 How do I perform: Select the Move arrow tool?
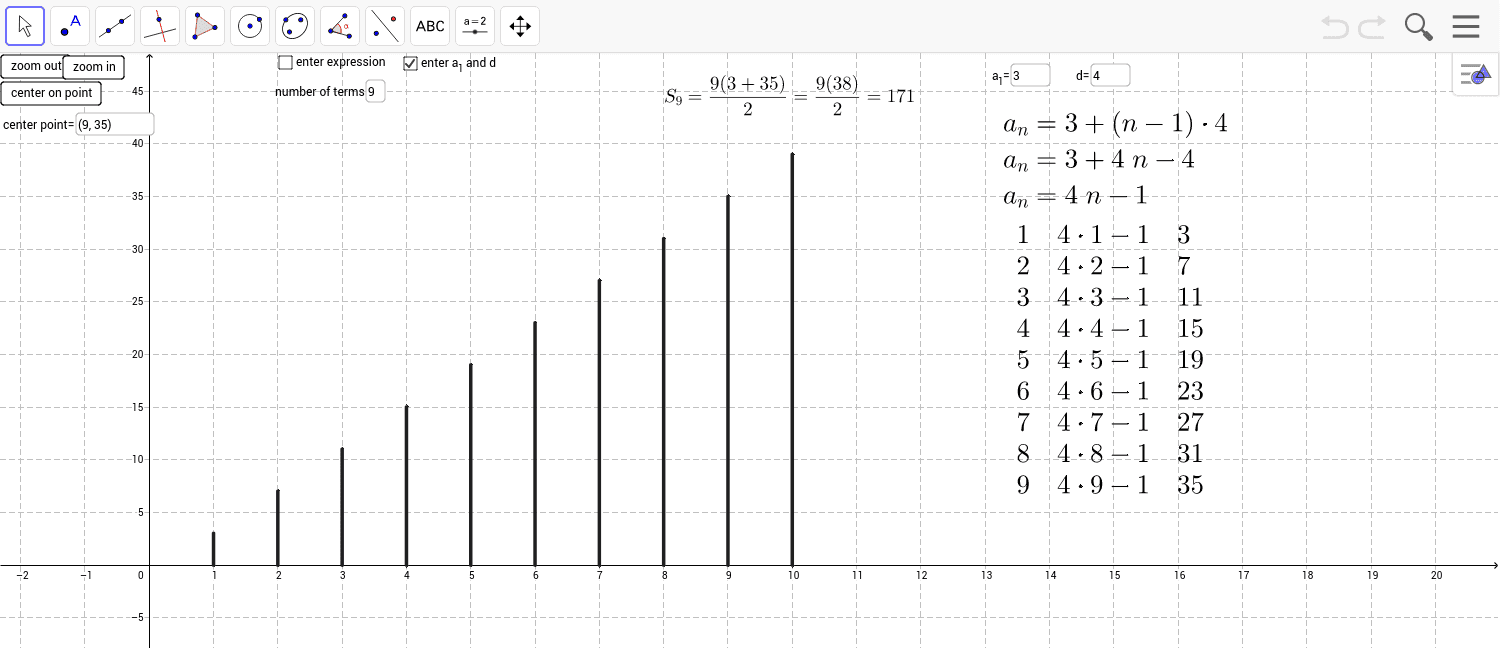[25, 26]
